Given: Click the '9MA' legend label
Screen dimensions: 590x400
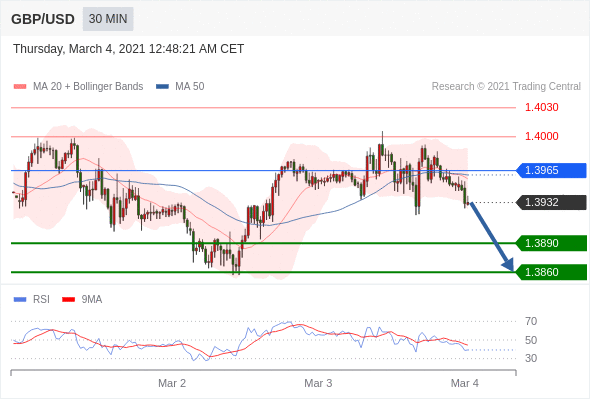Looking at the screenshot, I should 92,300.
